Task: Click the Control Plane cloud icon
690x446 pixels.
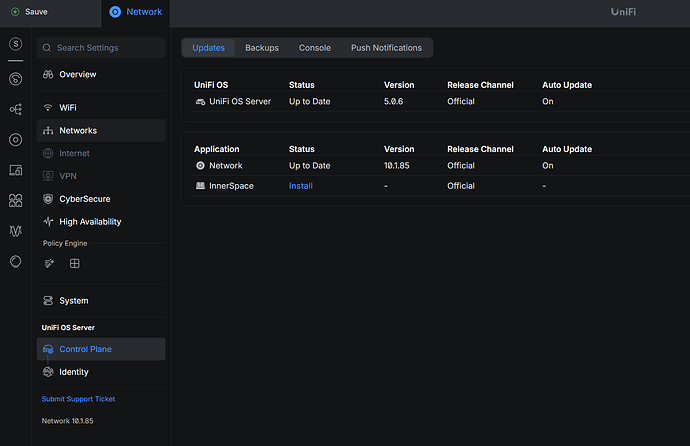Action: (48, 349)
